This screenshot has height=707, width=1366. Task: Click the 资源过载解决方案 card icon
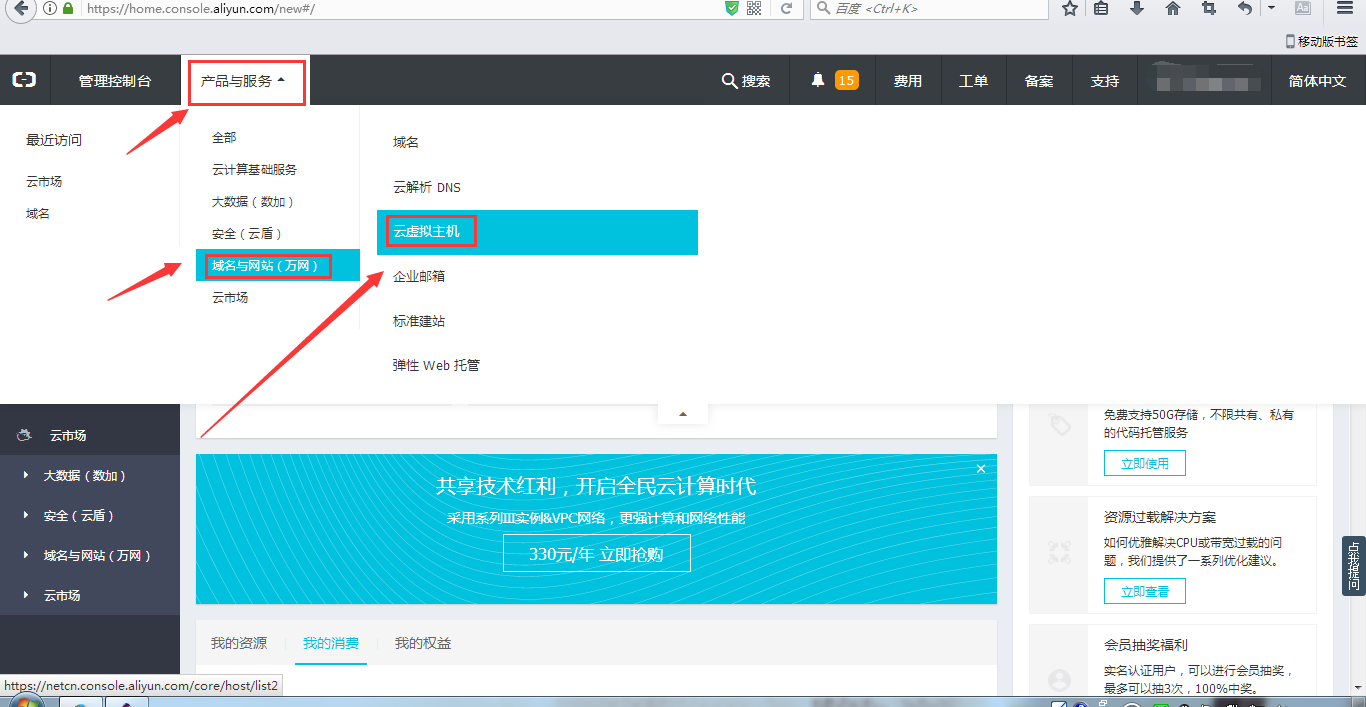1060,552
